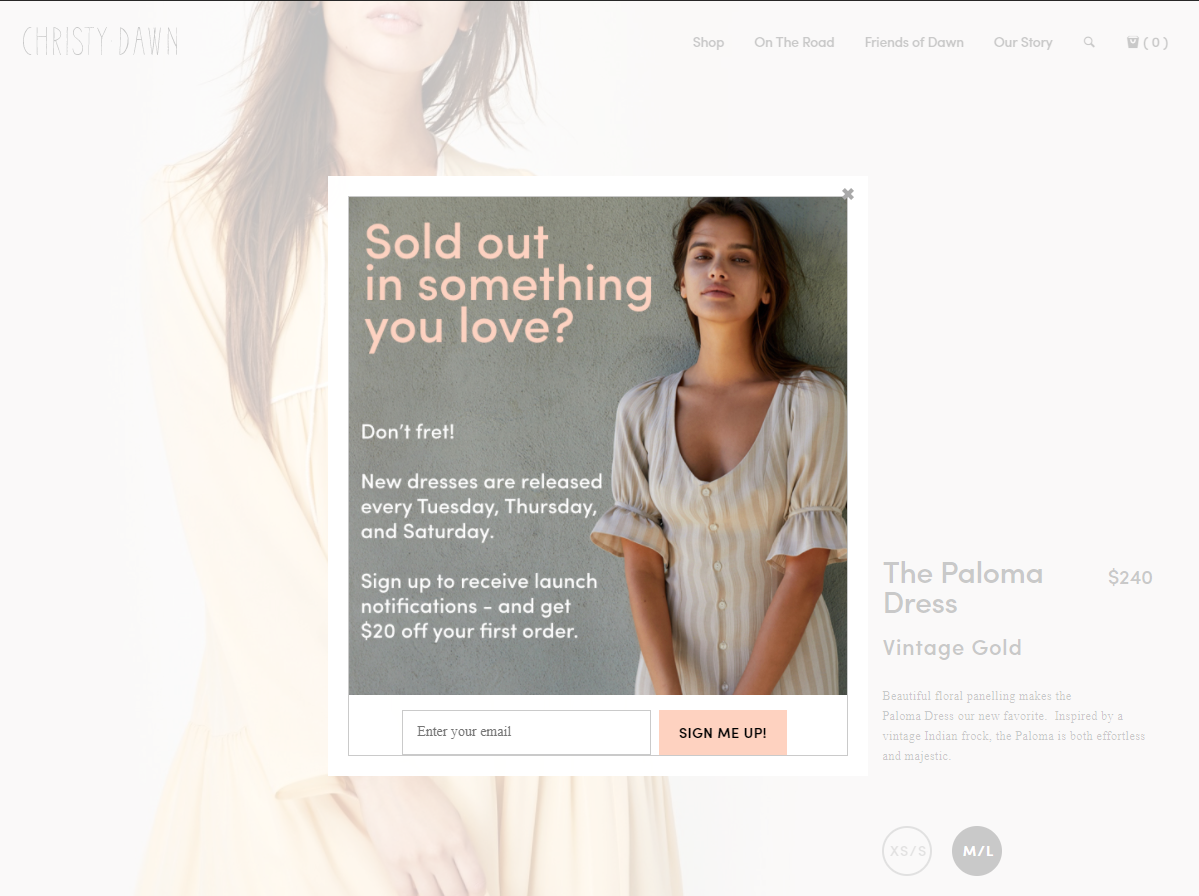Open Friends of Dawn page
The image size is (1199, 896).
pyautogui.click(x=914, y=43)
